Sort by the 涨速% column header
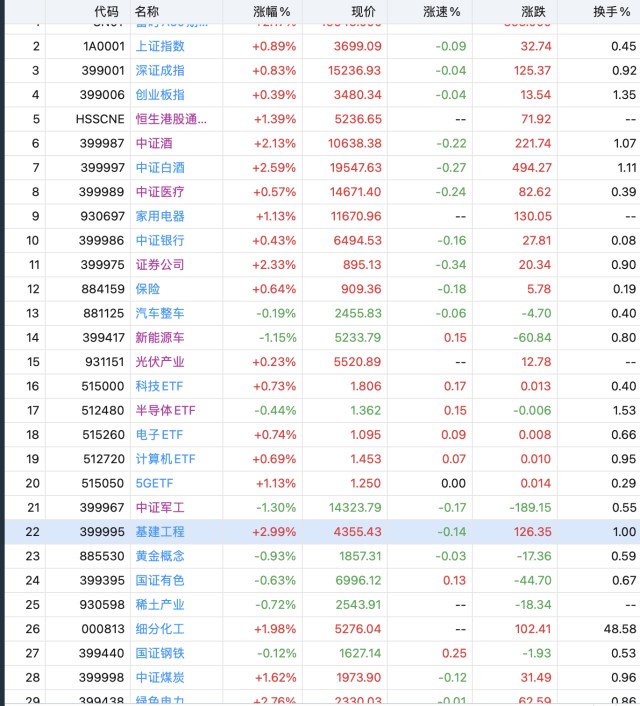This screenshot has height=706, width=640. click(441, 12)
